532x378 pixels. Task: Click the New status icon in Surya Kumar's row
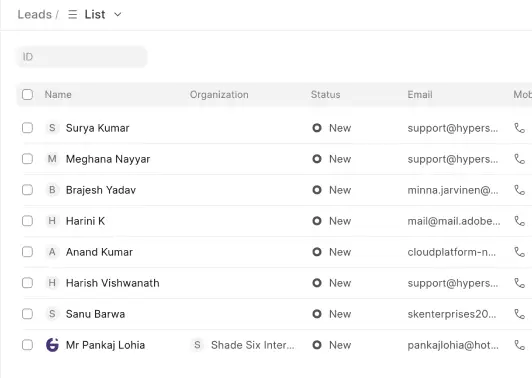(317, 128)
